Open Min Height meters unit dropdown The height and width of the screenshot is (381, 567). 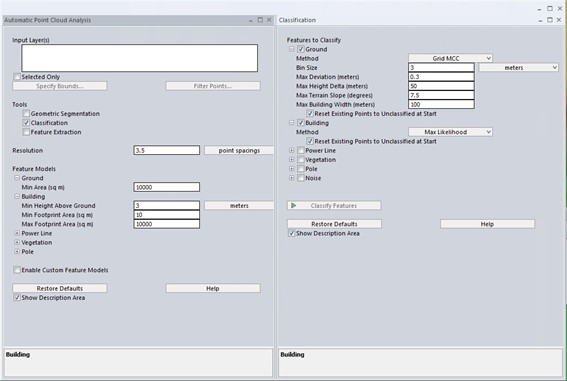[239, 206]
